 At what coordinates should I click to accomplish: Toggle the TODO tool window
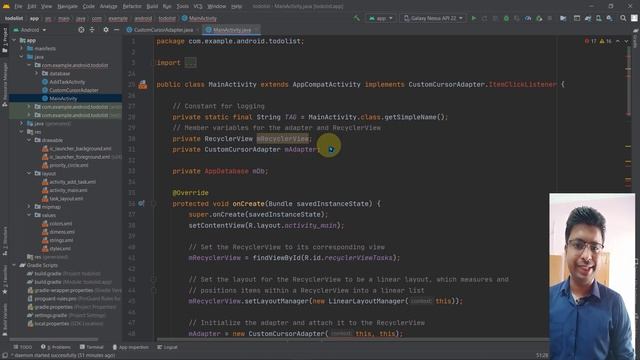tap(22, 347)
